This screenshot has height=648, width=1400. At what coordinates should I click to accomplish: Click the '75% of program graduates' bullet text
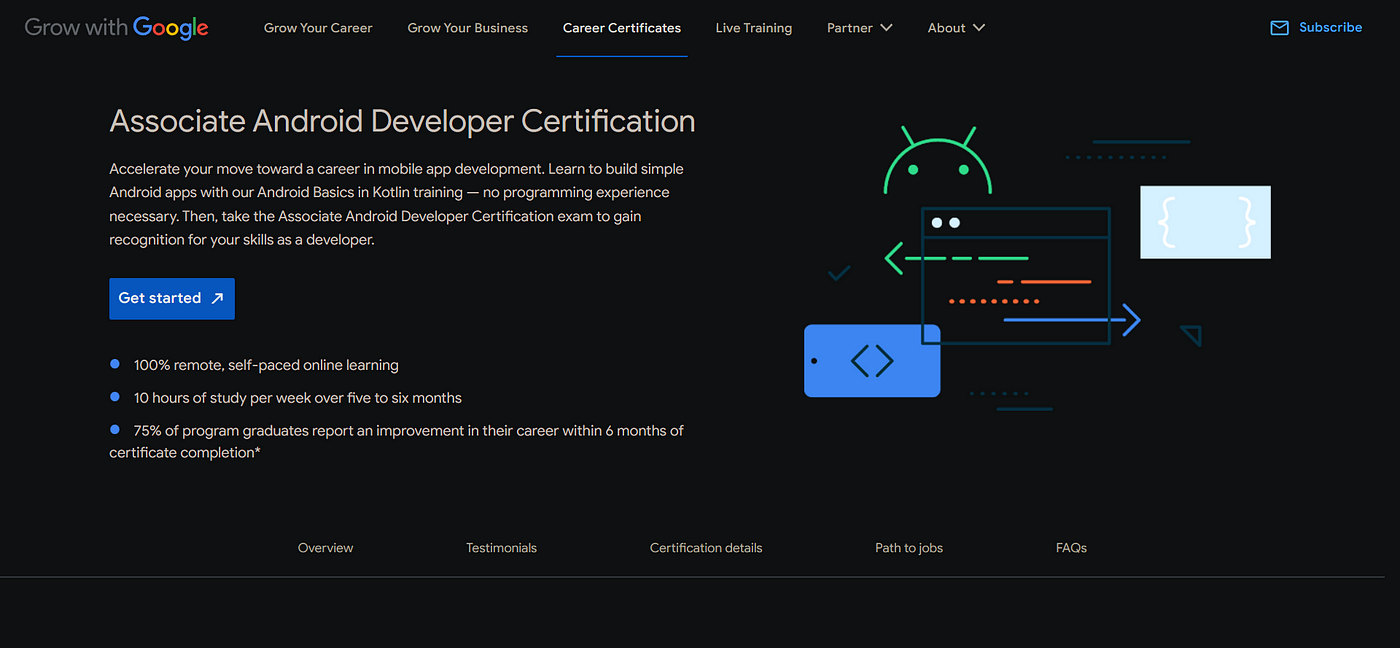click(397, 441)
